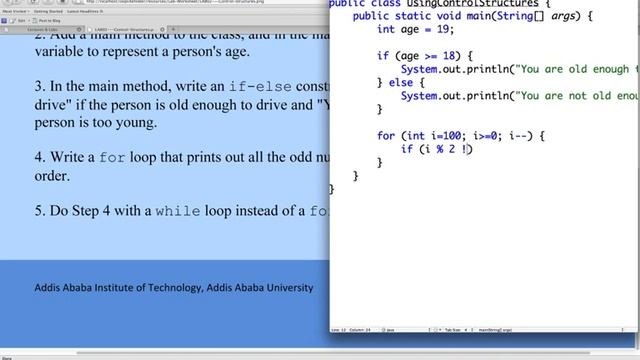
Task: Click the purple icon at the blog toolbar start
Action: coord(4,20)
